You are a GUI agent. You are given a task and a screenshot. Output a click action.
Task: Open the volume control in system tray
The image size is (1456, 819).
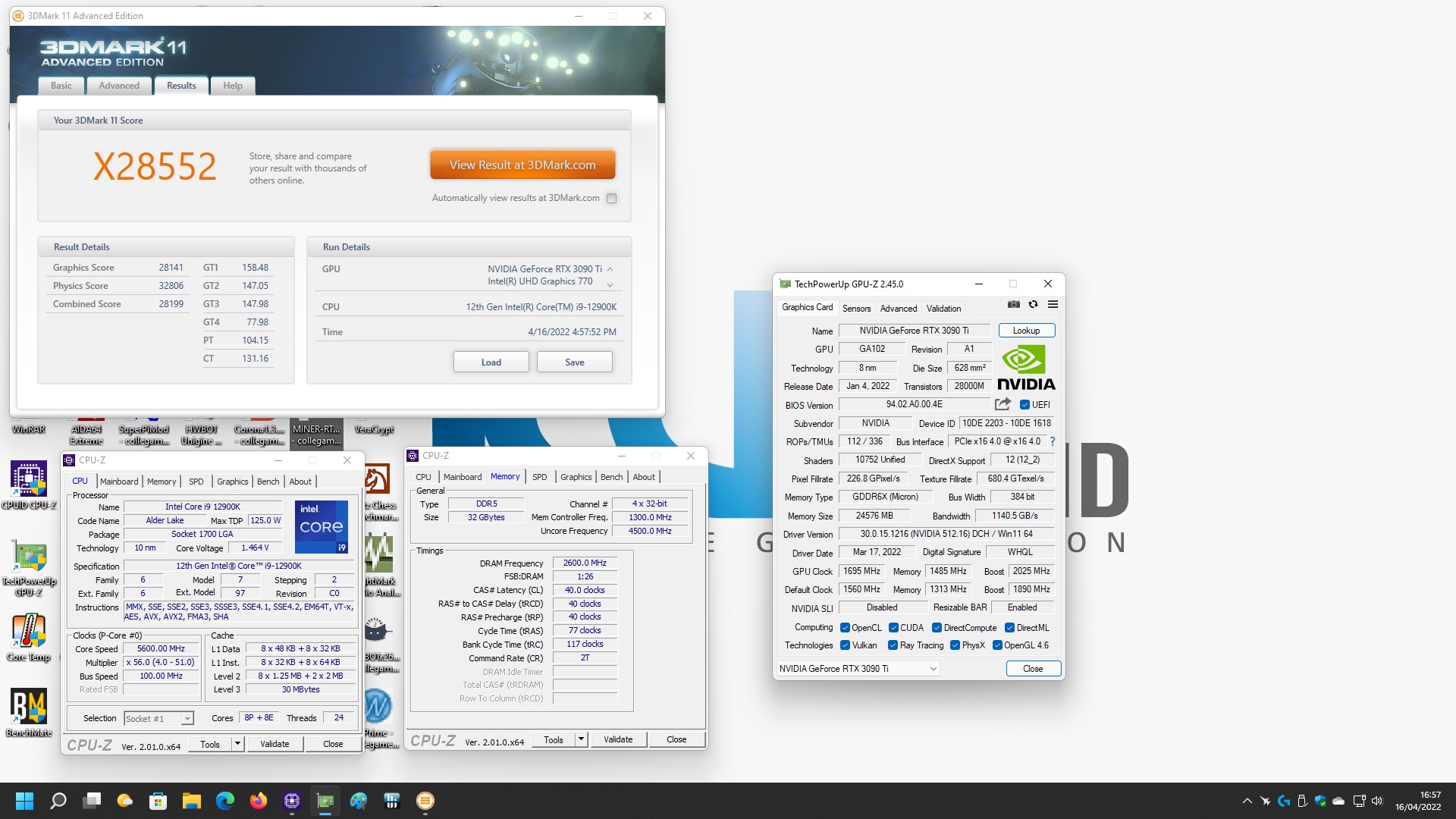tap(1377, 801)
